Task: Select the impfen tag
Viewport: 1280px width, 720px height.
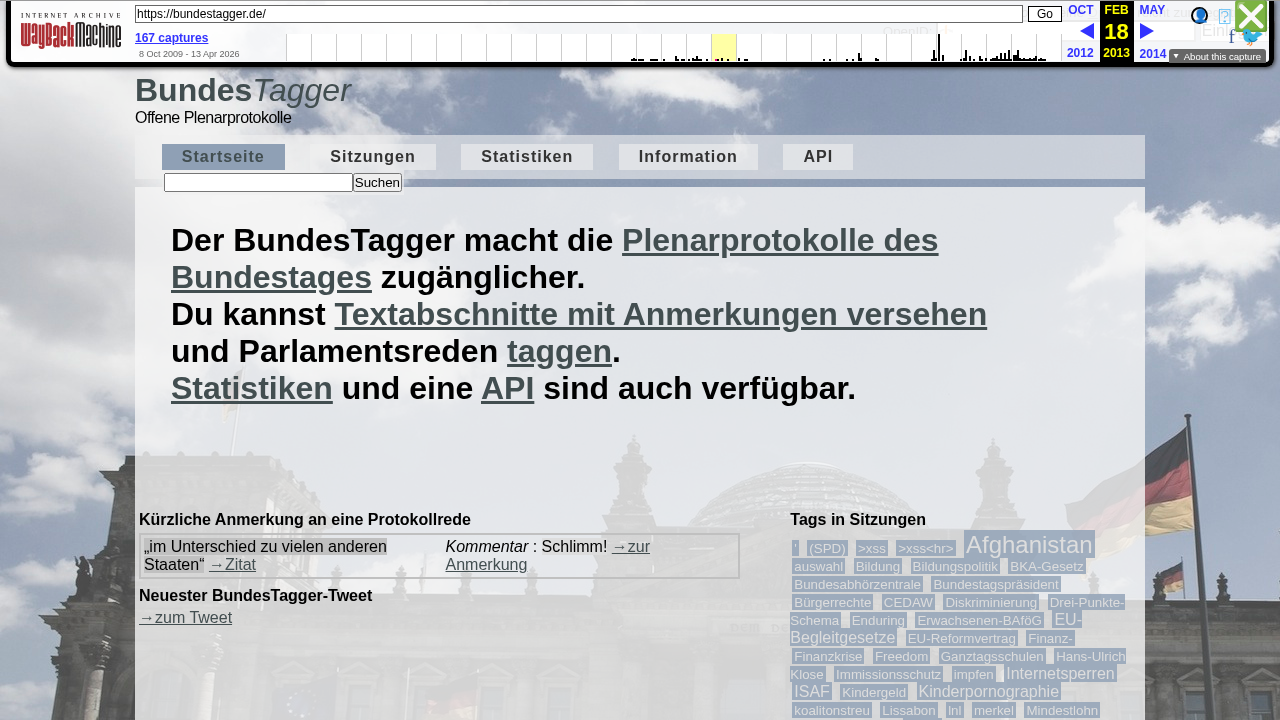Action: click(x=973, y=674)
